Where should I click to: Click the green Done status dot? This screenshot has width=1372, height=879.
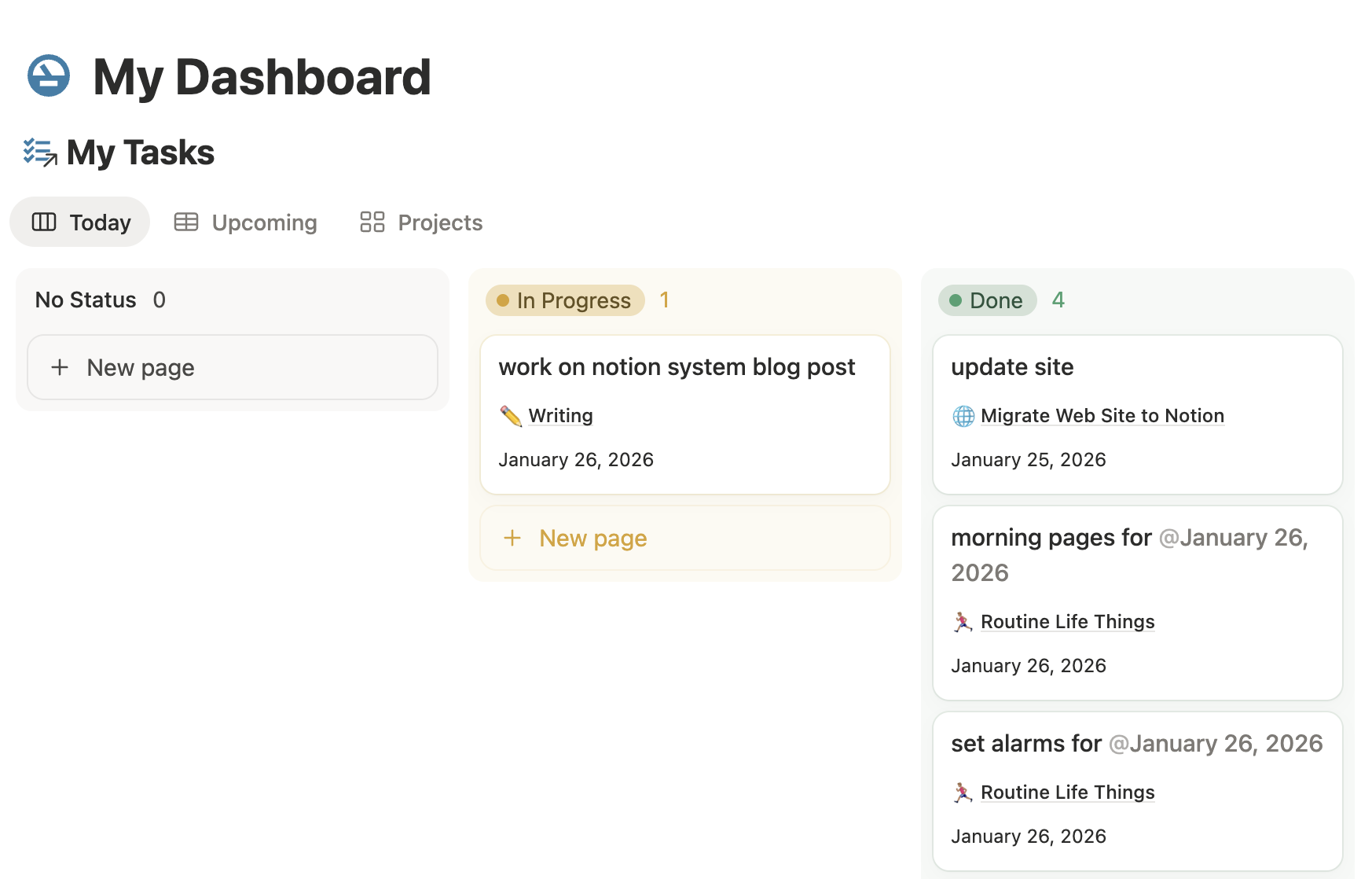pos(955,300)
